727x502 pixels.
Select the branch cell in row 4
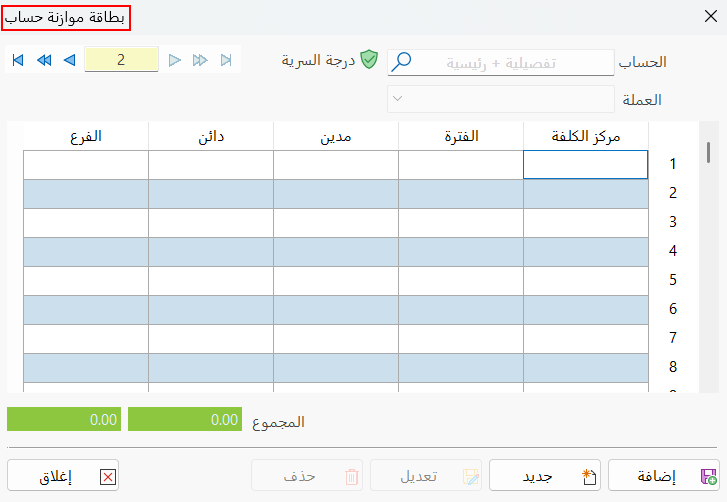tap(86, 252)
